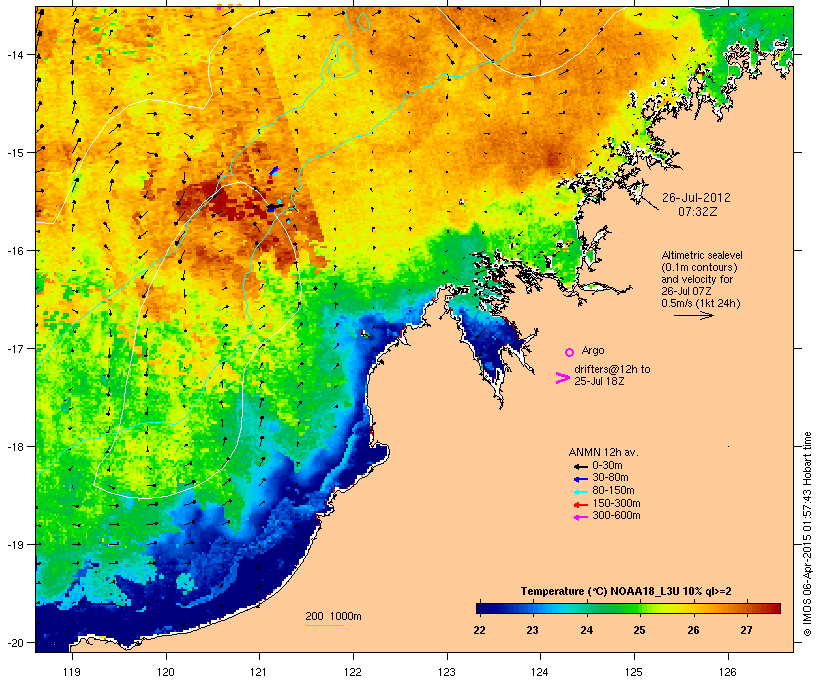Viewport: 820px width, 680px height.
Task: Click the latitude axis label -19
Action: pos(15,545)
